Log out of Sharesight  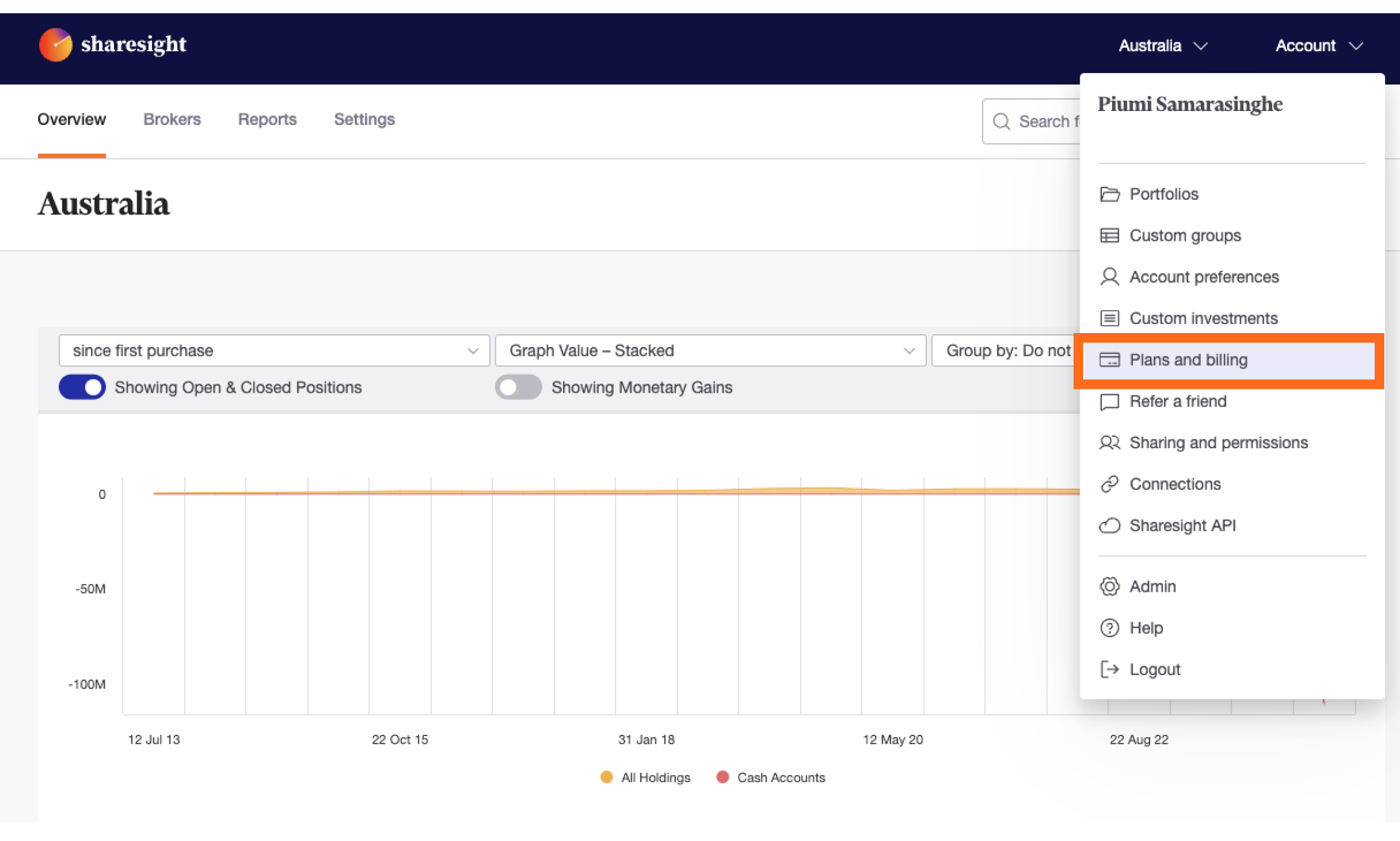(x=1154, y=669)
